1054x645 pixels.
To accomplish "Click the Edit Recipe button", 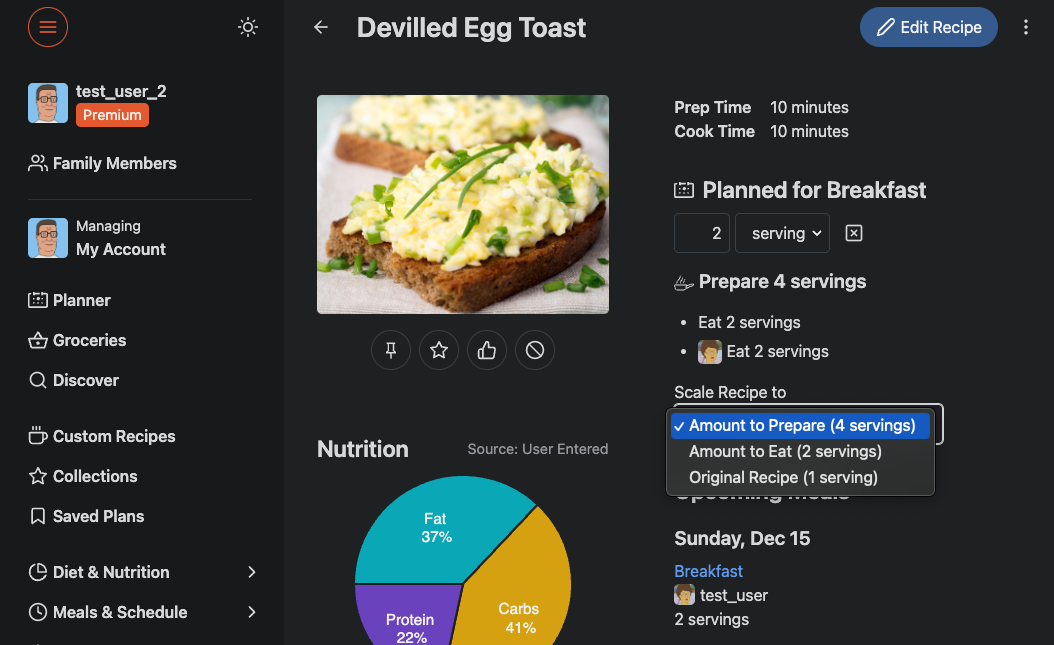I will tap(928, 27).
